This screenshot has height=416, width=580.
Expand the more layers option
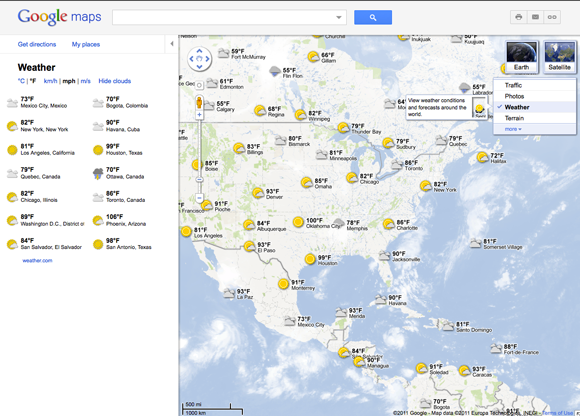(x=513, y=129)
